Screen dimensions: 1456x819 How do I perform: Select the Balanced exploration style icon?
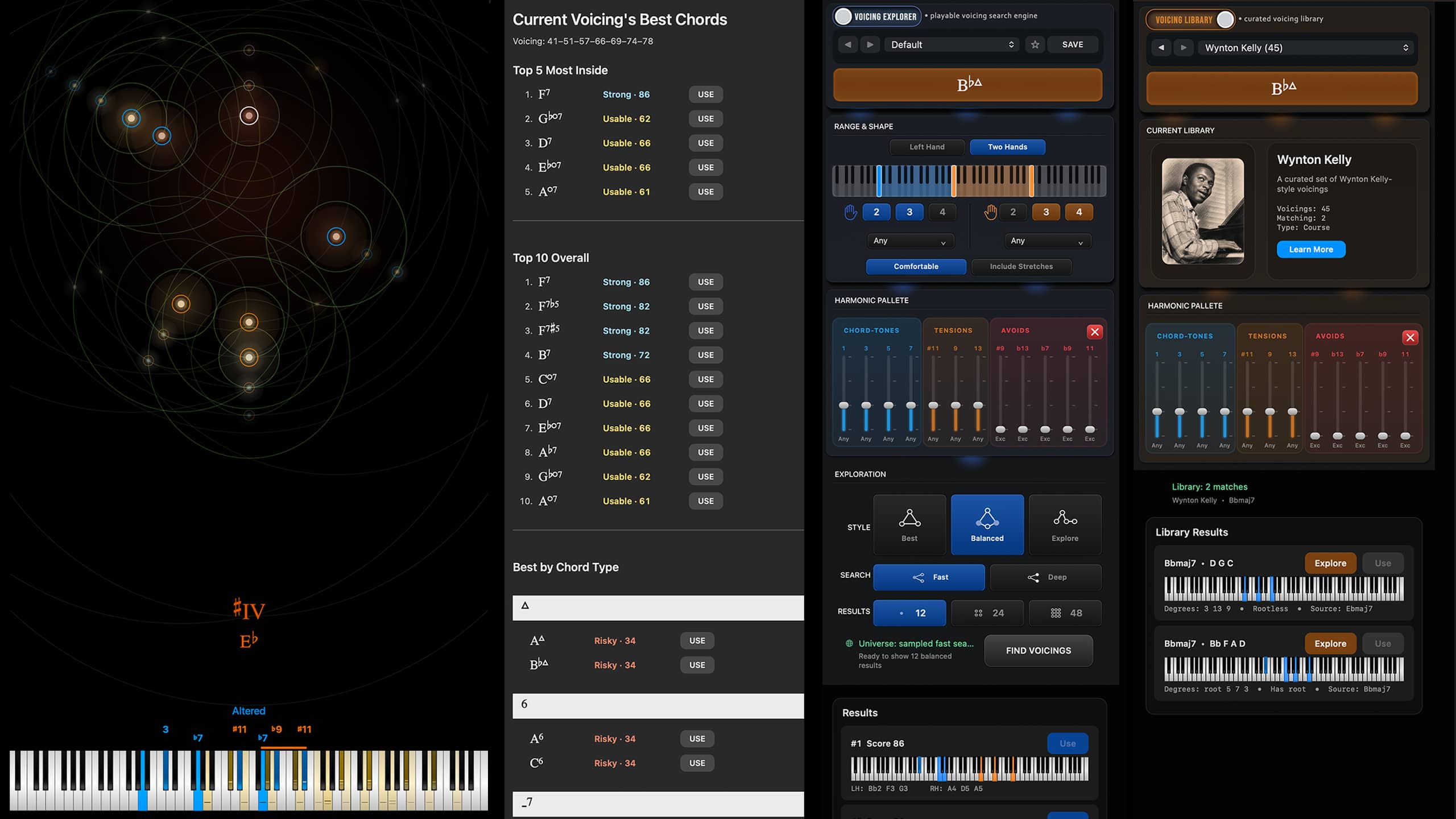click(x=987, y=524)
